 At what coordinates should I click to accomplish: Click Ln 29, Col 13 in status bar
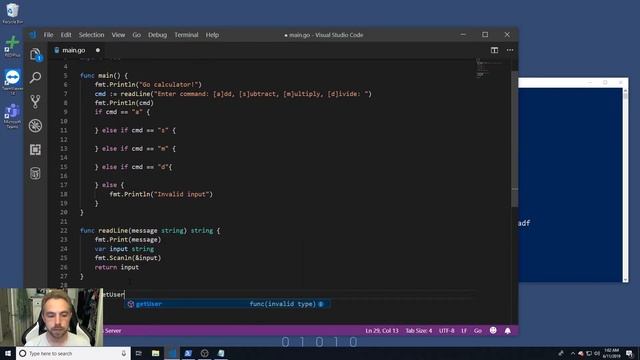pyautogui.click(x=382, y=331)
